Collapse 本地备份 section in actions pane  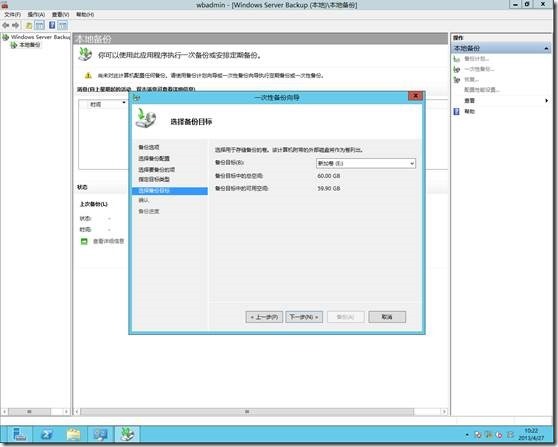tap(546, 48)
